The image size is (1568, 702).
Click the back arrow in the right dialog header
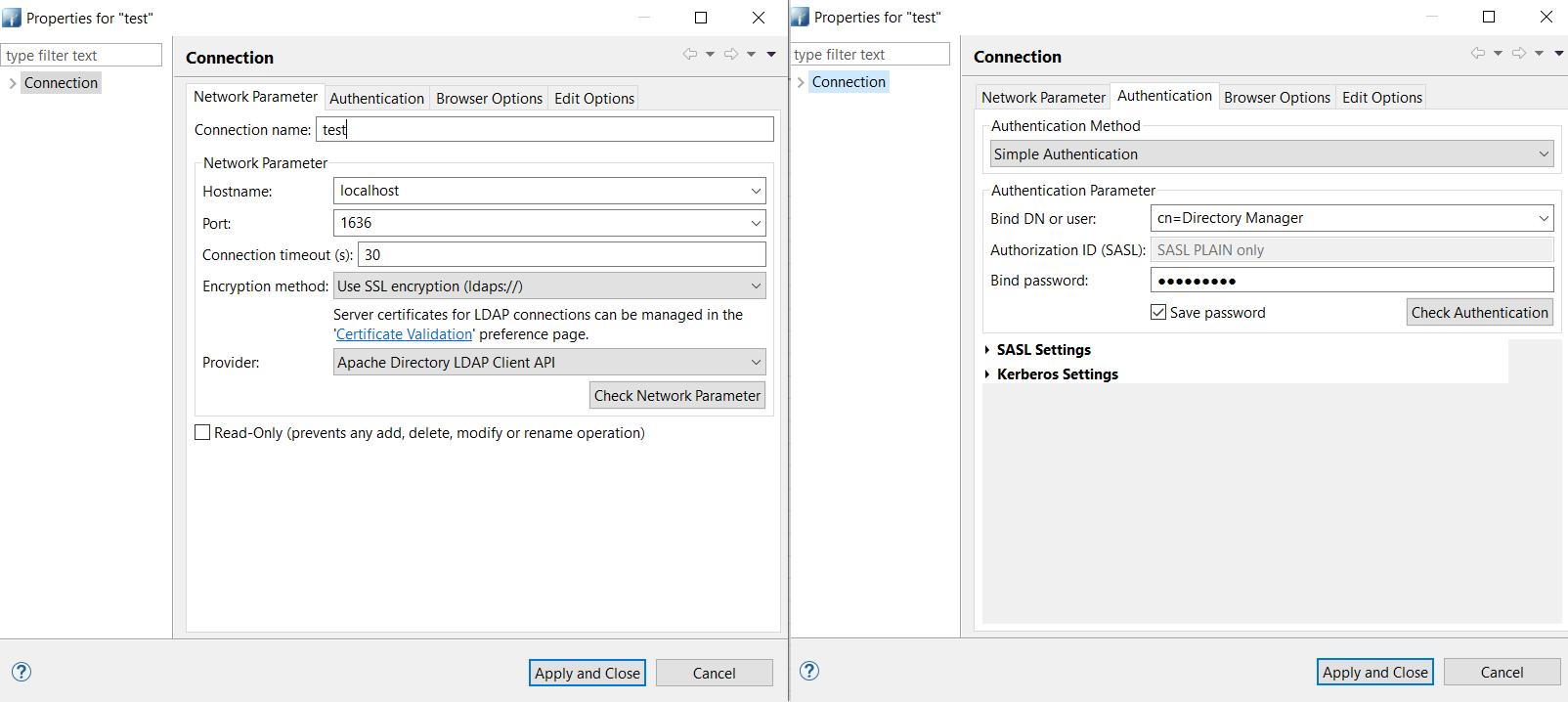(1478, 54)
